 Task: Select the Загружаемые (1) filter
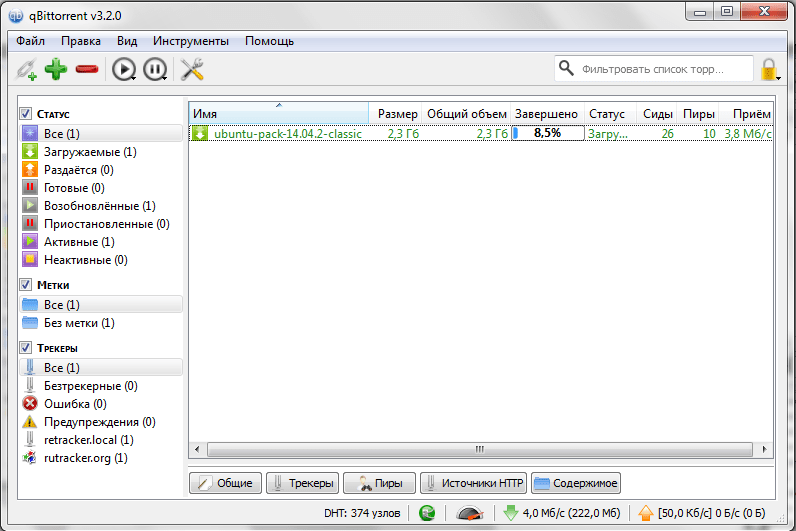click(x=102, y=152)
